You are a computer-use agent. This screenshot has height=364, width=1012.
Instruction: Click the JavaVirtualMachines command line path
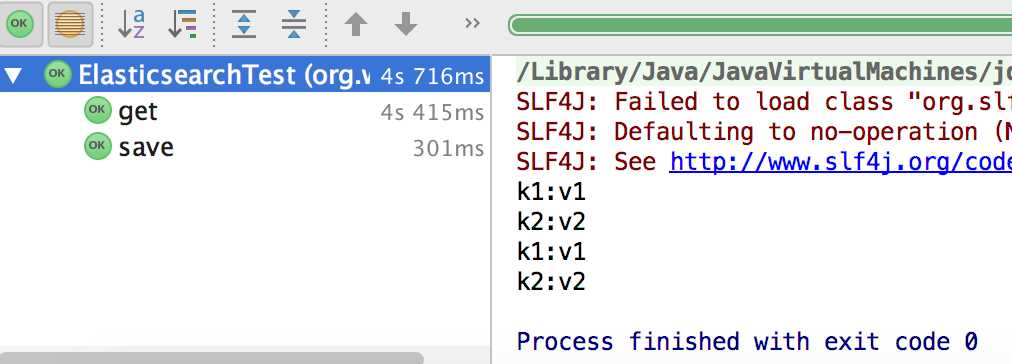[x=764, y=72]
